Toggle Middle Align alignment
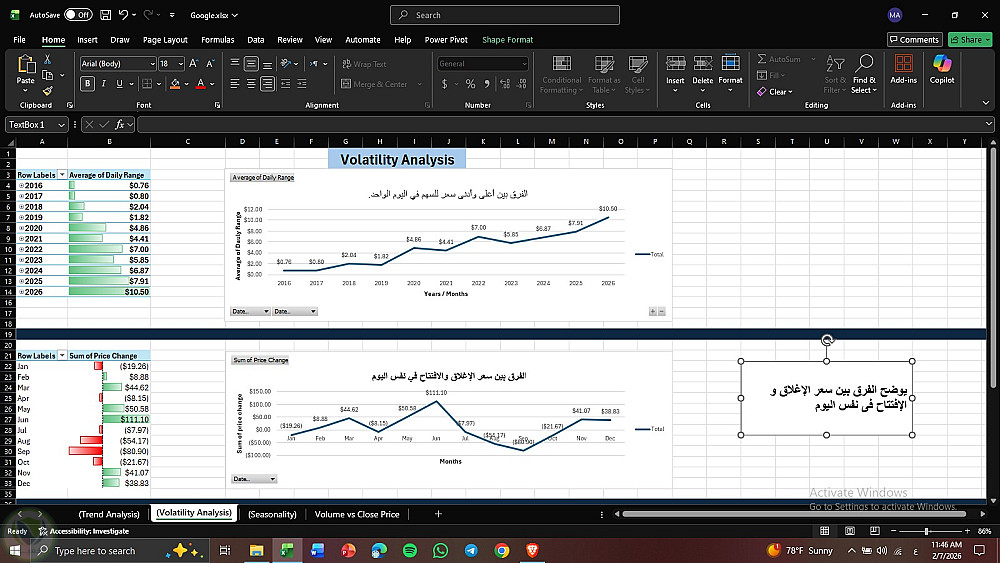 point(251,64)
